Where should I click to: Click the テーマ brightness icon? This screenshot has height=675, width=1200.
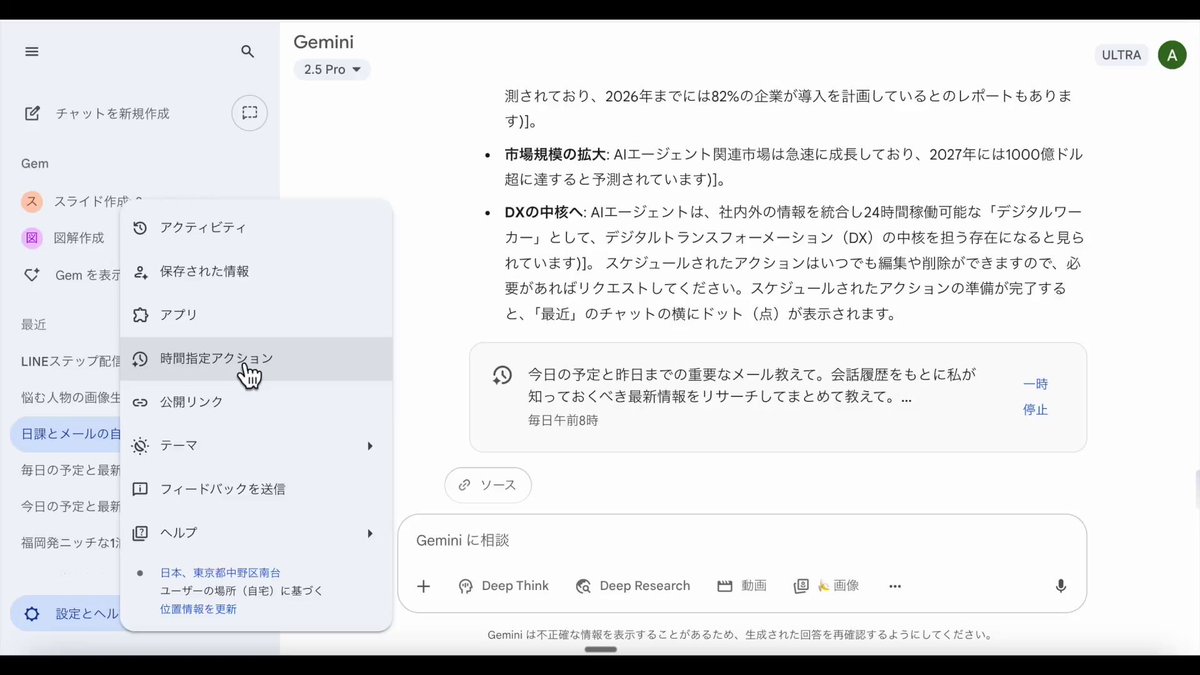(140, 445)
